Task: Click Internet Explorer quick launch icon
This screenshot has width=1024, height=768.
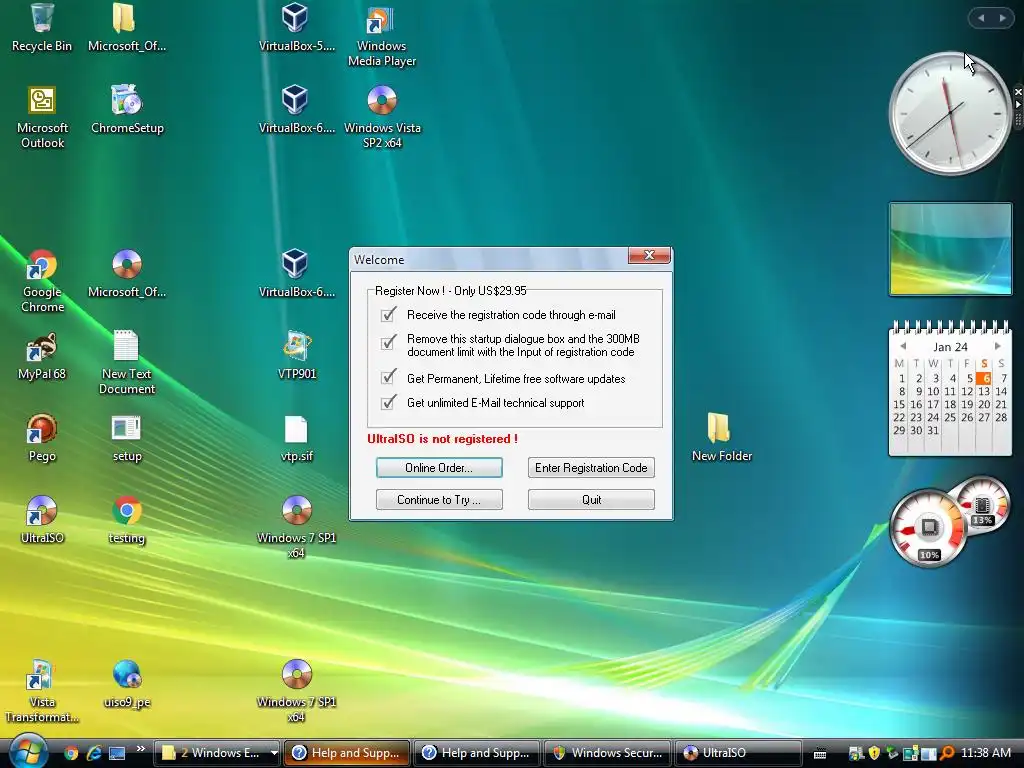Action: click(94, 753)
